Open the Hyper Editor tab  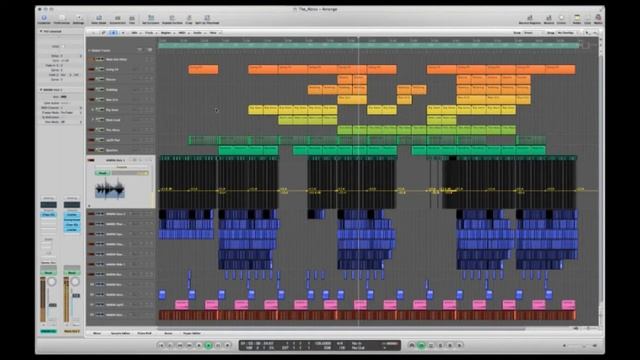tap(191, 333)
